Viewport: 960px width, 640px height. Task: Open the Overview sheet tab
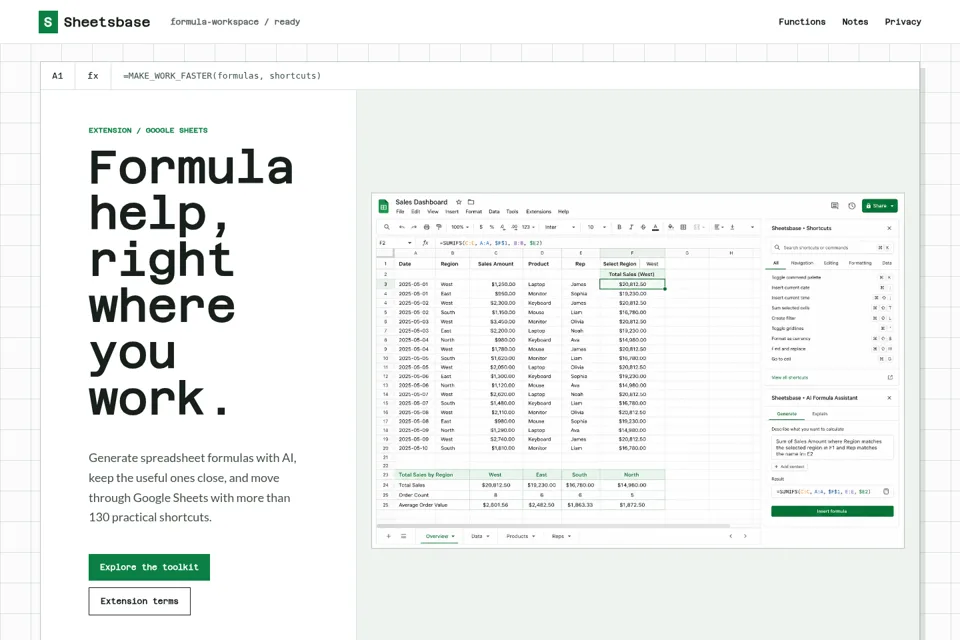click(x=440, y=536)
